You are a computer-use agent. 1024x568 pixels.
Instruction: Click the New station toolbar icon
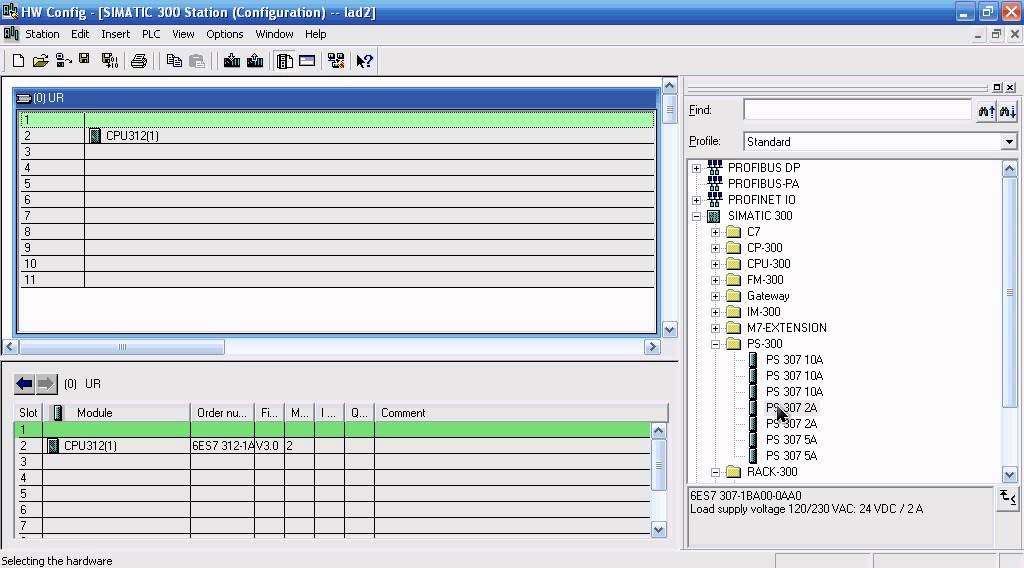pyautogui.click(x=18, y=61)
